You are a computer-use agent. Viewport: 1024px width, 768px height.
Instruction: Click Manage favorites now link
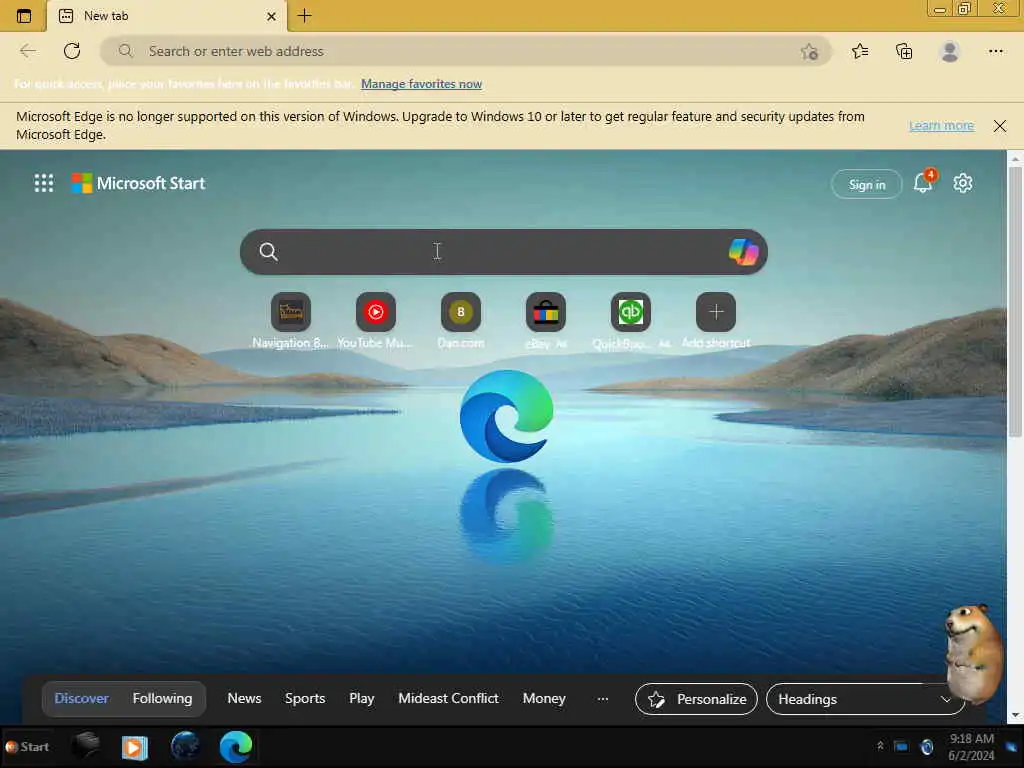(x=421, y=84)
